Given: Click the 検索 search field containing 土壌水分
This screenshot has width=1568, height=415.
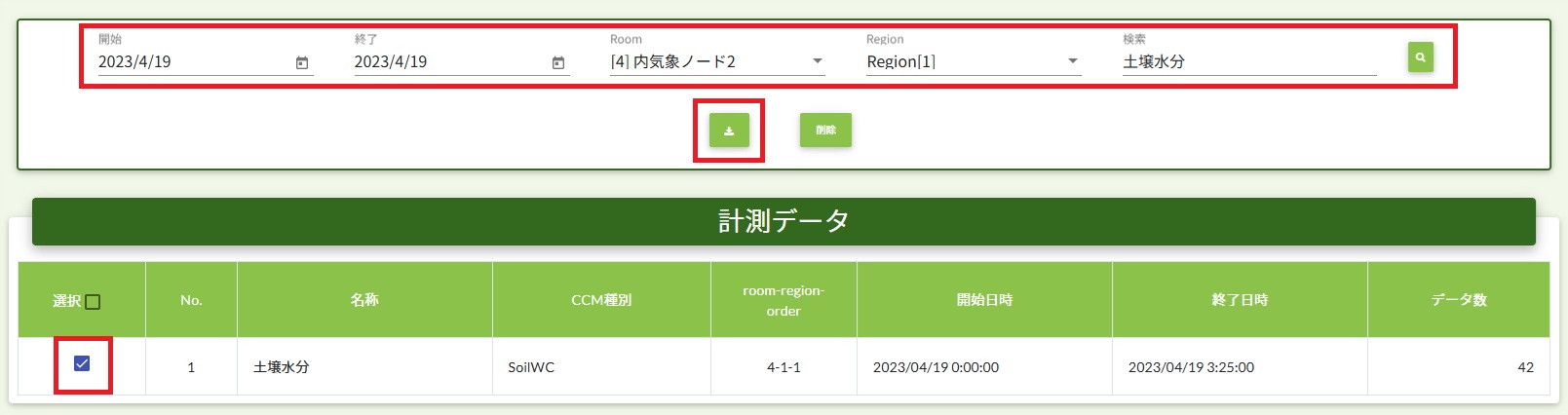Looking at the screenshot, I should pyautogui.click(x=1249, y=61).
